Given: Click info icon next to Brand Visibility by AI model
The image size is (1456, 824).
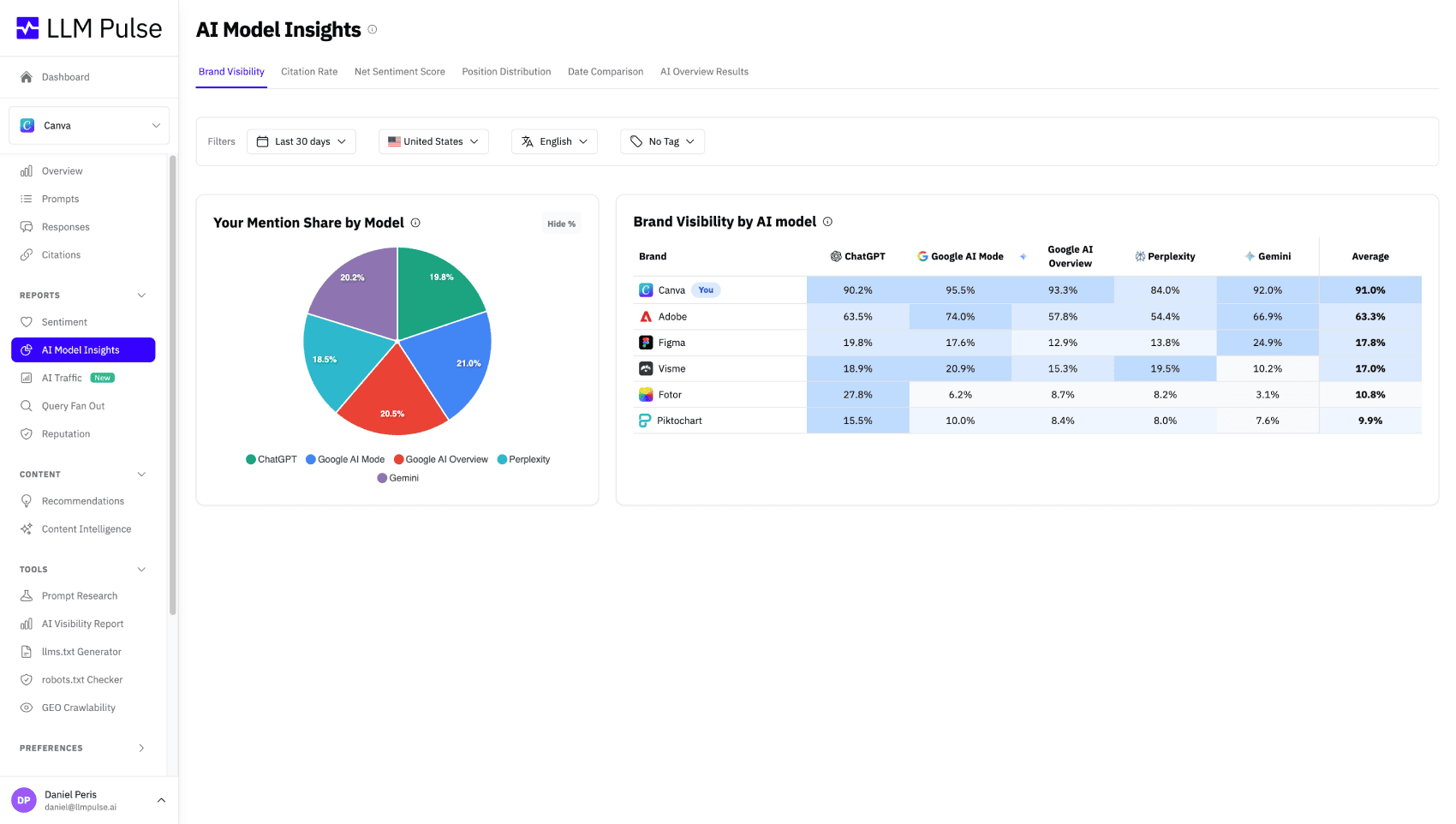Looking at the screenshot, I should (x=827, y=222).
